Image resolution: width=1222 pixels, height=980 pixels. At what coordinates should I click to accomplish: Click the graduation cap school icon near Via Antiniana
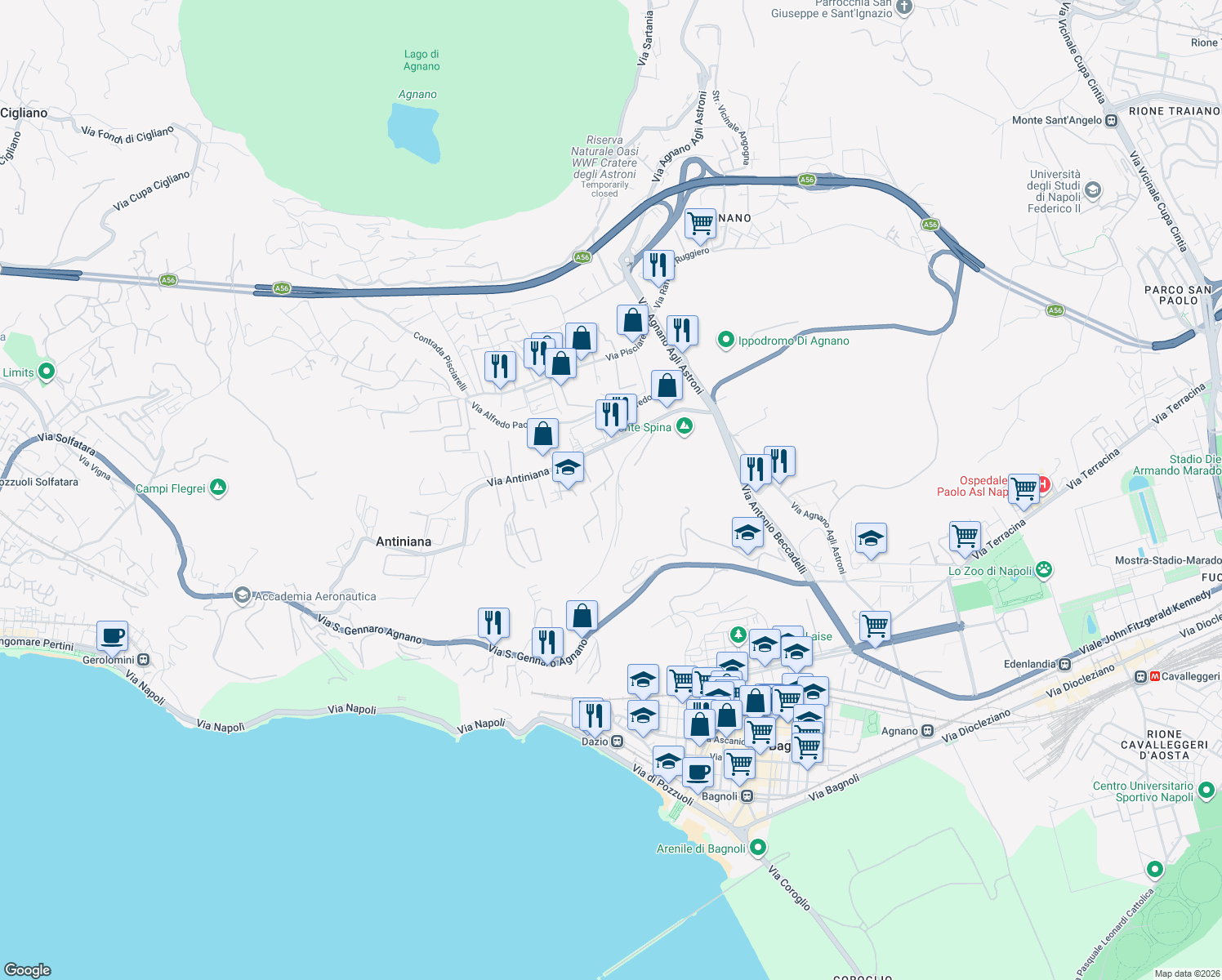569,465
